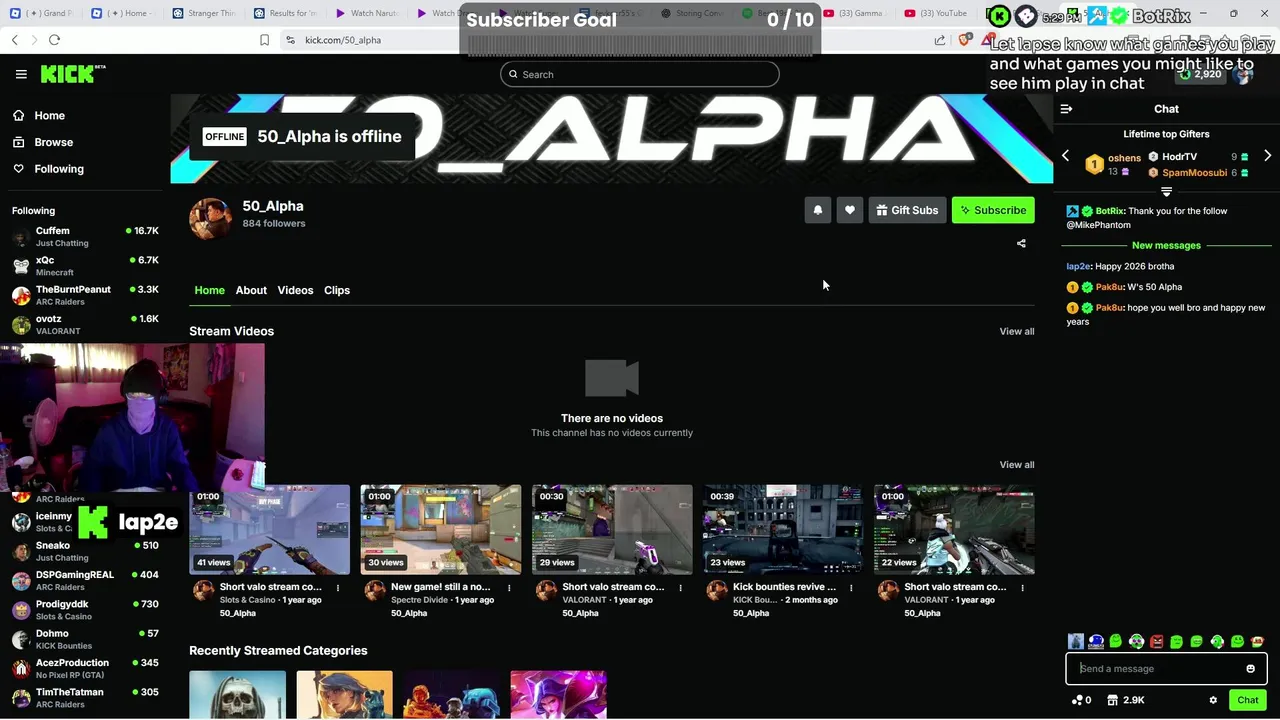Viewport: 1280px width, 720px height.
Task: Reload the page with the refresh icon
Action: click(54, 40)
